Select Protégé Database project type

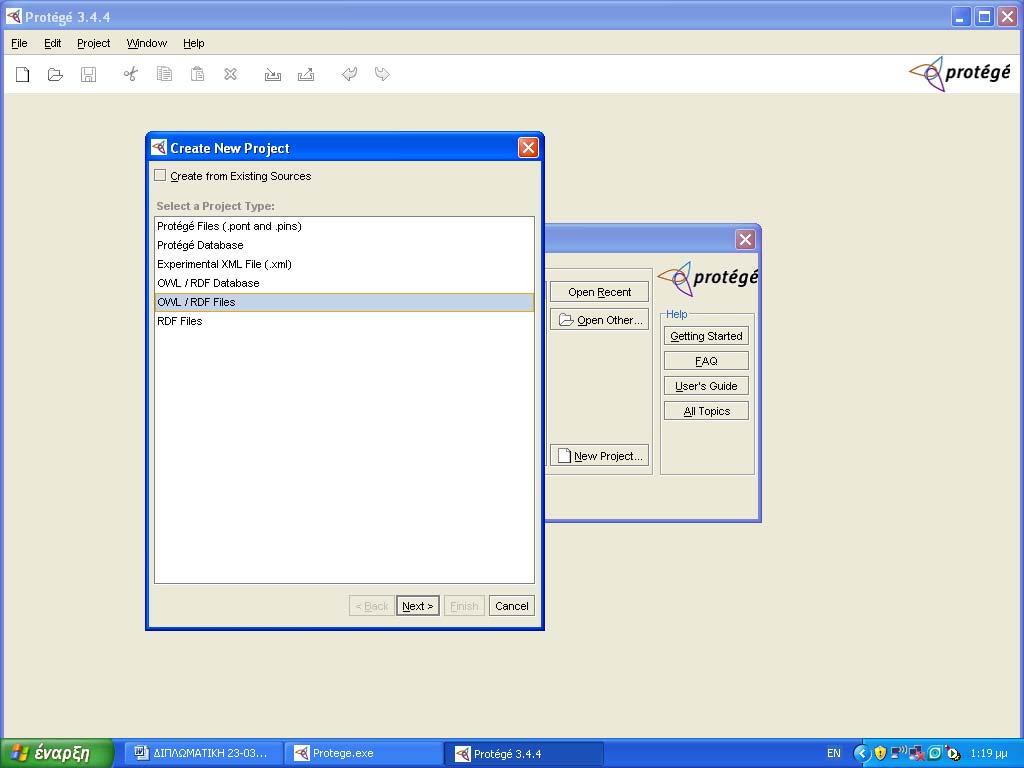(x=344, y=245)
